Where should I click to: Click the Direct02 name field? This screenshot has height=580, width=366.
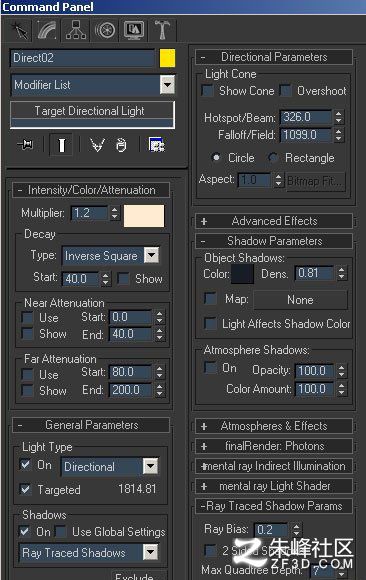83,58
